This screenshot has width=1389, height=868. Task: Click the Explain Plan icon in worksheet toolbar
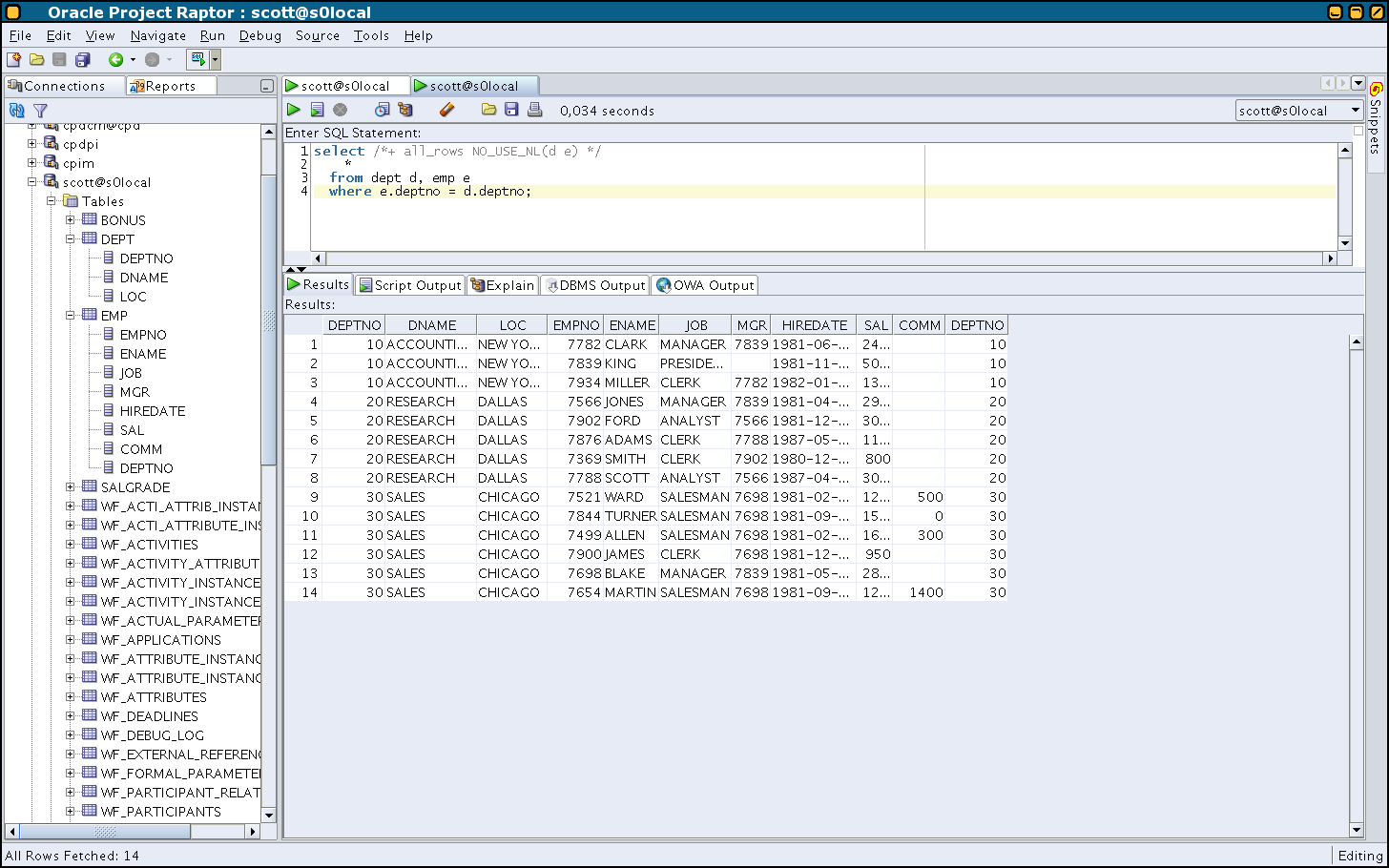[405, 110]
